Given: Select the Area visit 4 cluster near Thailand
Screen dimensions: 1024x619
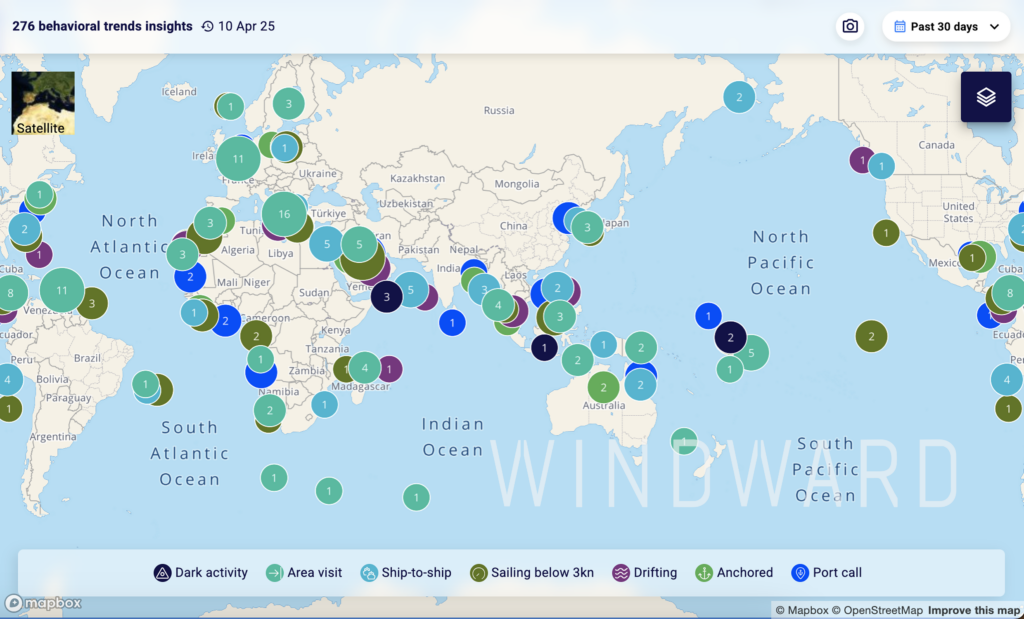Looking at the screenshot, I should (498, 305).
